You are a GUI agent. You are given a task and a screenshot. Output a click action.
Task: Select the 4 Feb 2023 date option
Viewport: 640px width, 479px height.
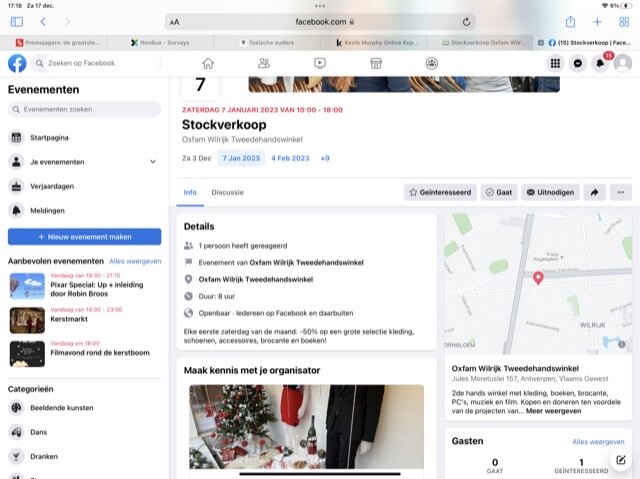(291, 158)
